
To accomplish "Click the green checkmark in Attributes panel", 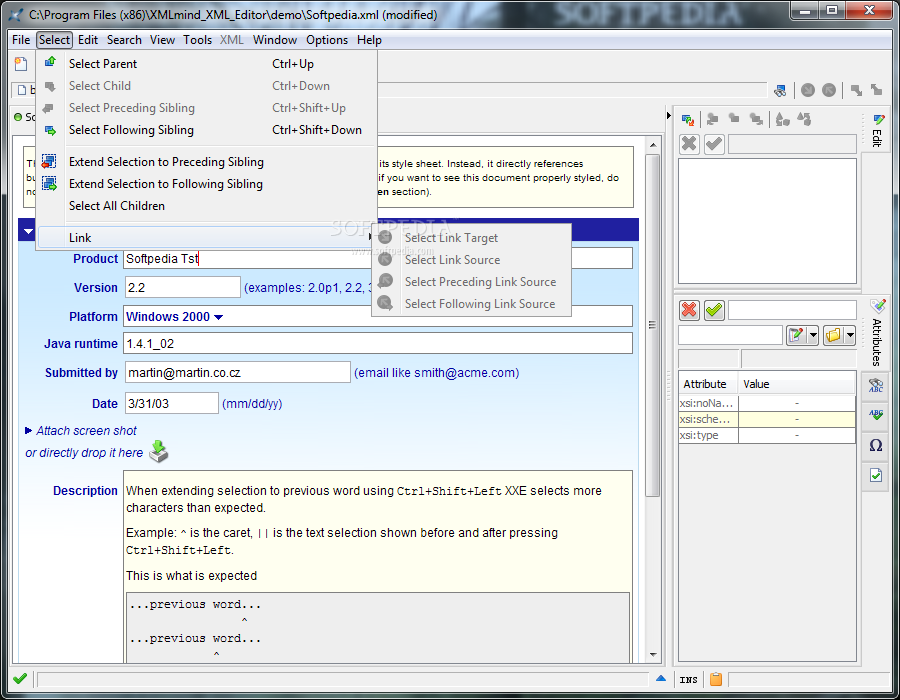I will pyautogui.click(x=714, y=310).
